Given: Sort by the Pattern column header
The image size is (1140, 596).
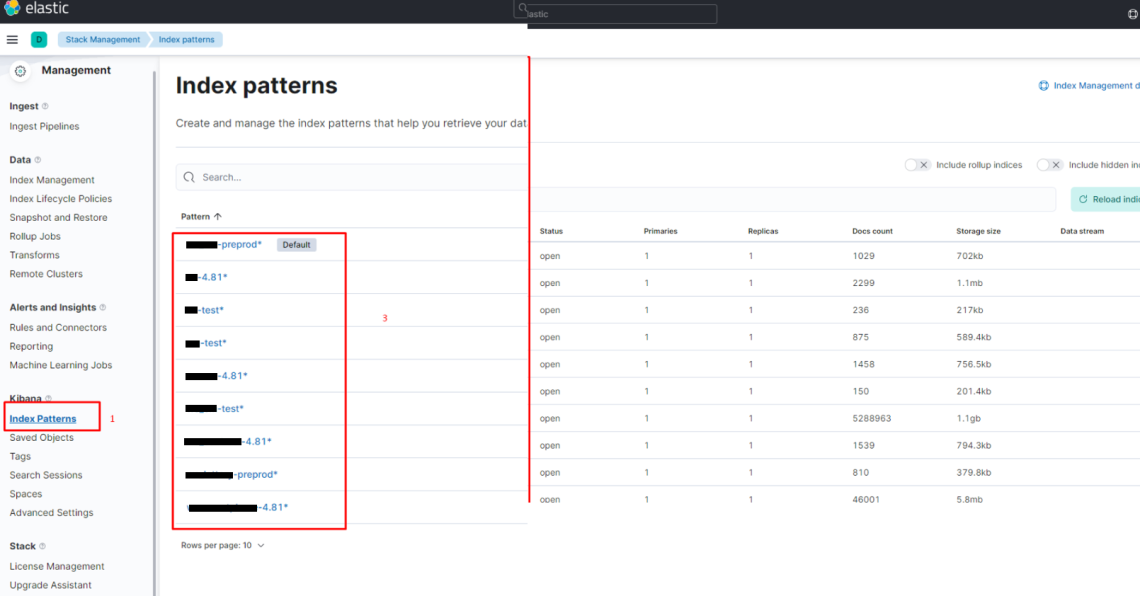Looking at the screenshot, I should tap(201, 216).
